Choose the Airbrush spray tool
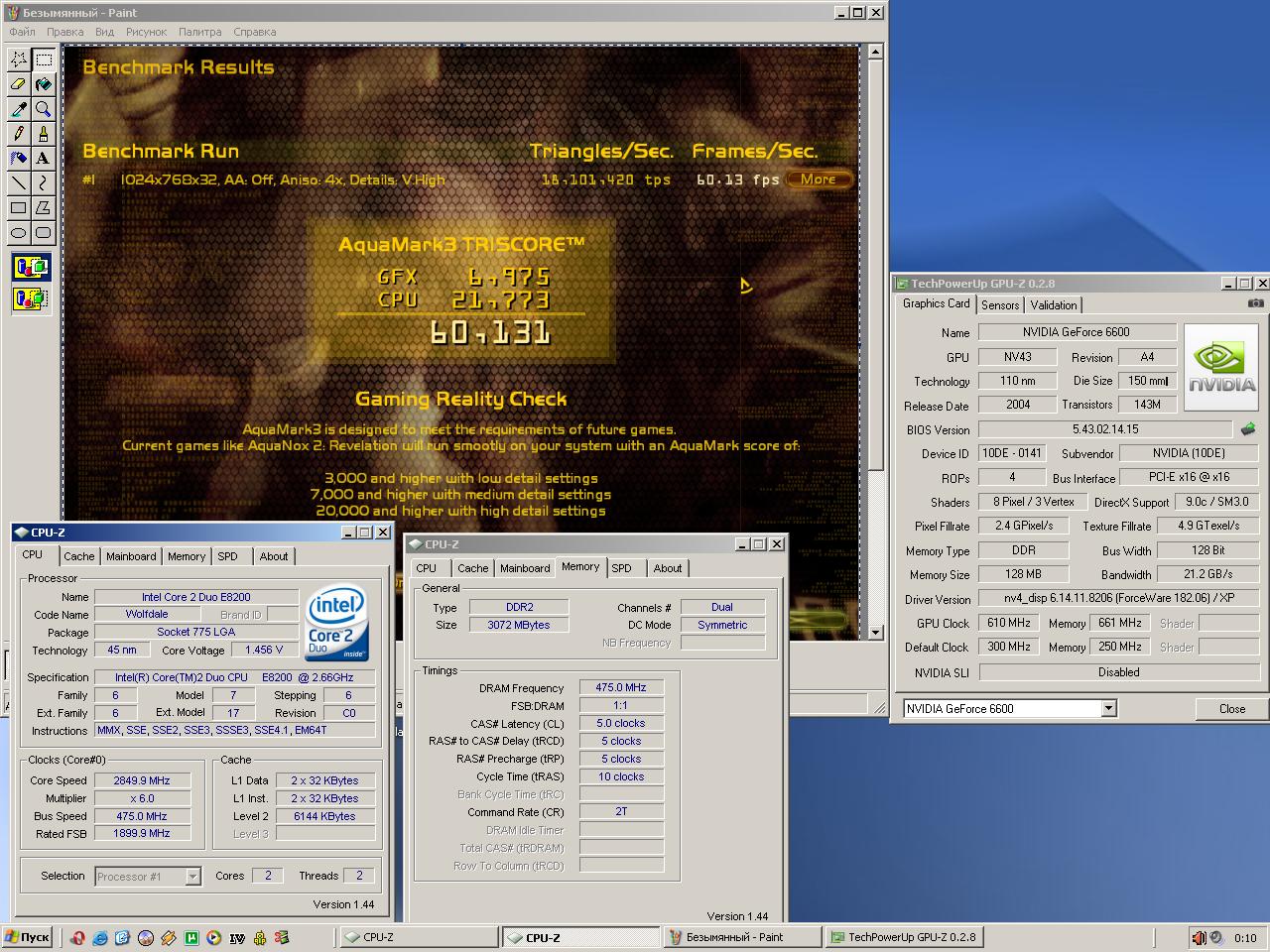 pyautogui.click(x=19, y=159)
